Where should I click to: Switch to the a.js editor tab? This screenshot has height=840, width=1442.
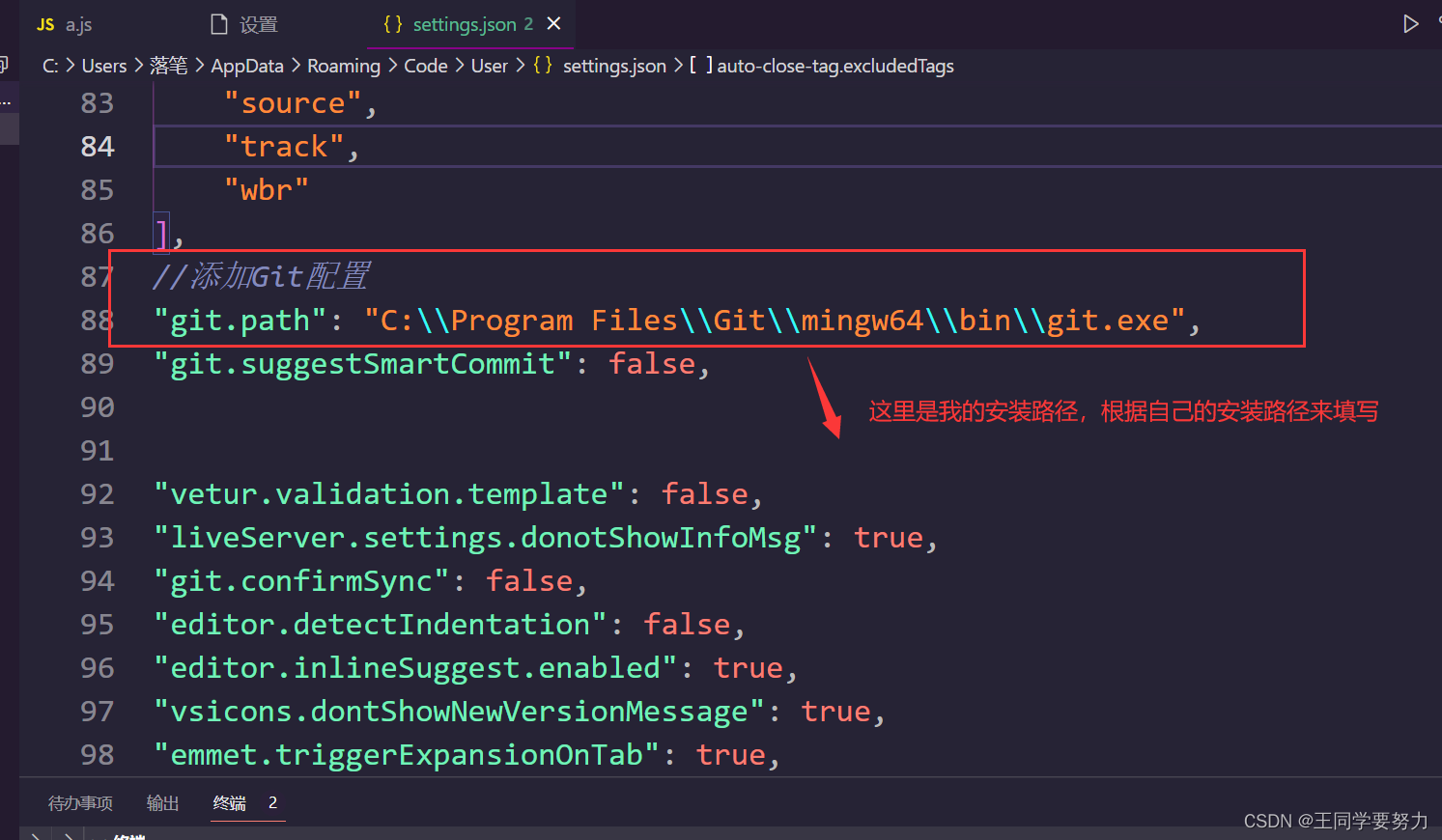tap(65, 24)
